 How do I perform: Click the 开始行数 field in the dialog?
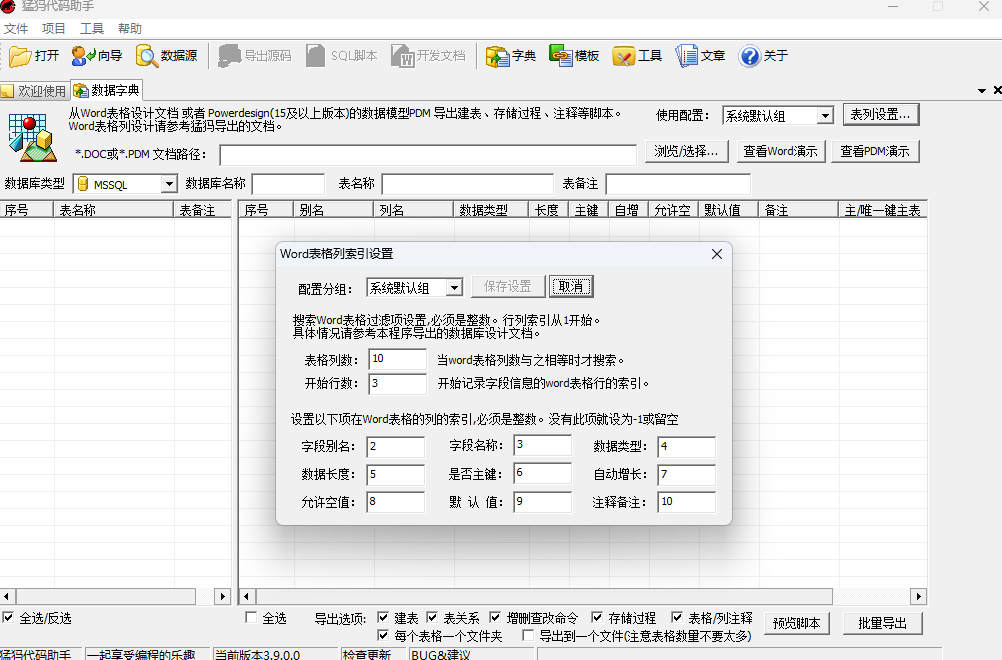point(397,383)
